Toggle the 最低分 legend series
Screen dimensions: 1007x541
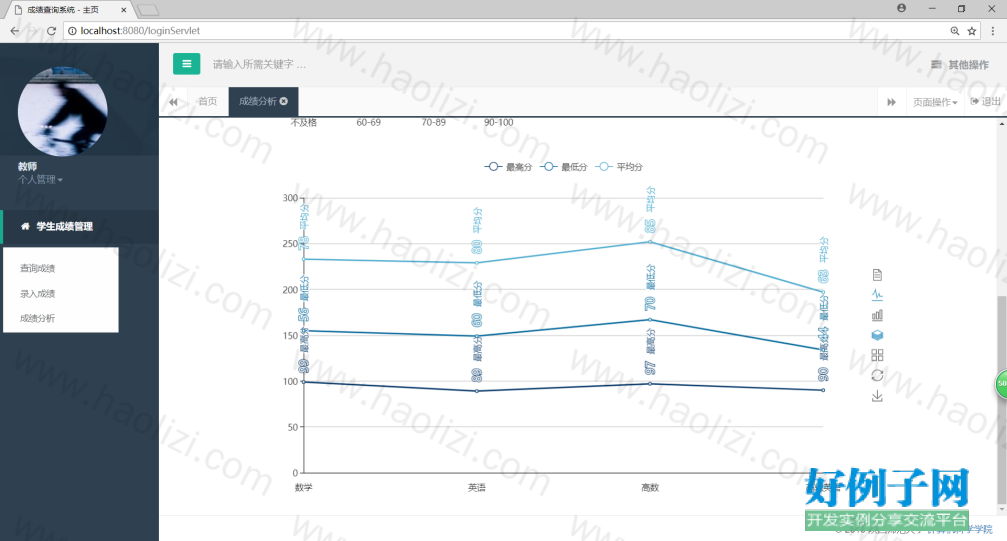pyautogui.click(x=563, y=167)
